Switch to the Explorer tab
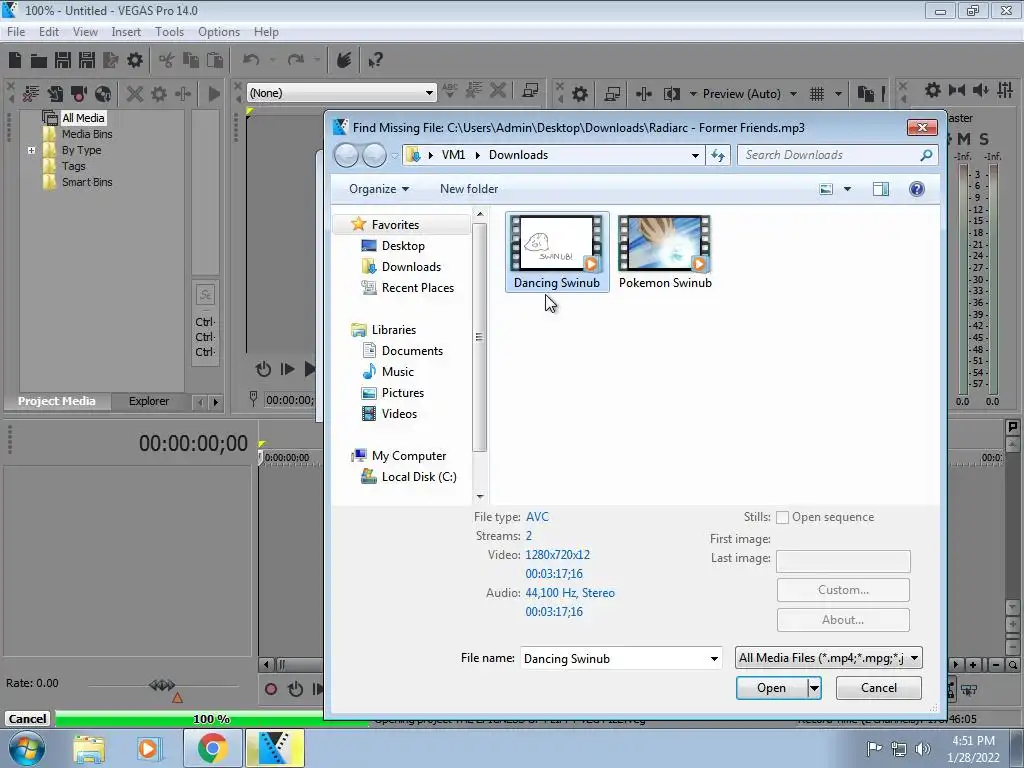 click(x=149, y=402)
